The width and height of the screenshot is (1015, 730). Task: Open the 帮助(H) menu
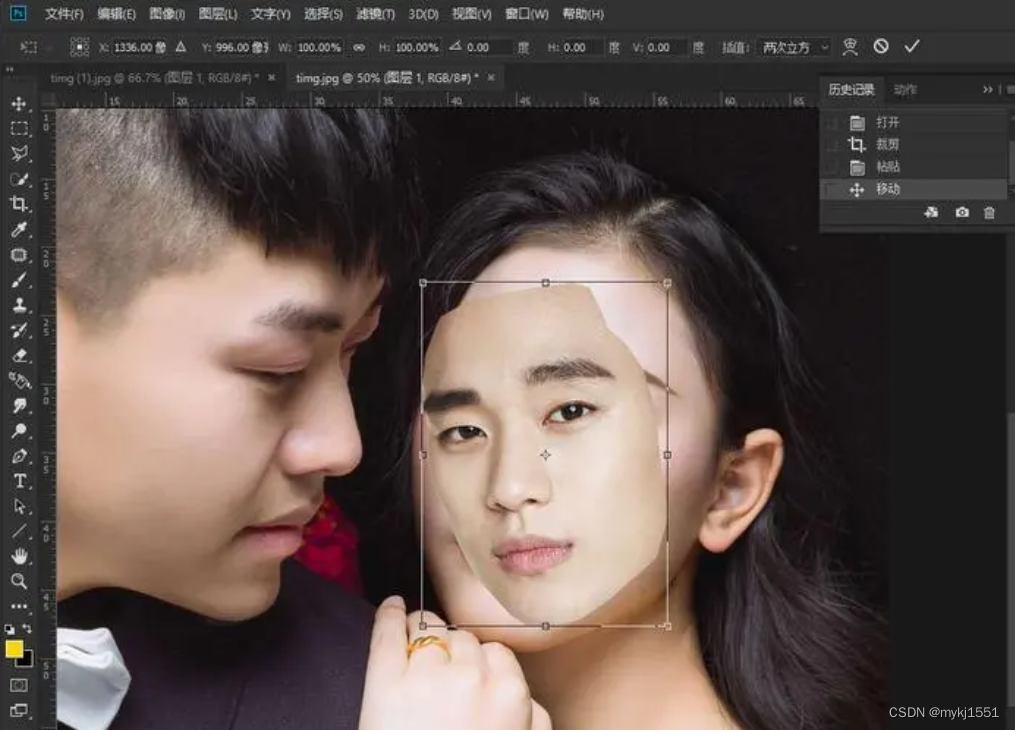point(583,14)
